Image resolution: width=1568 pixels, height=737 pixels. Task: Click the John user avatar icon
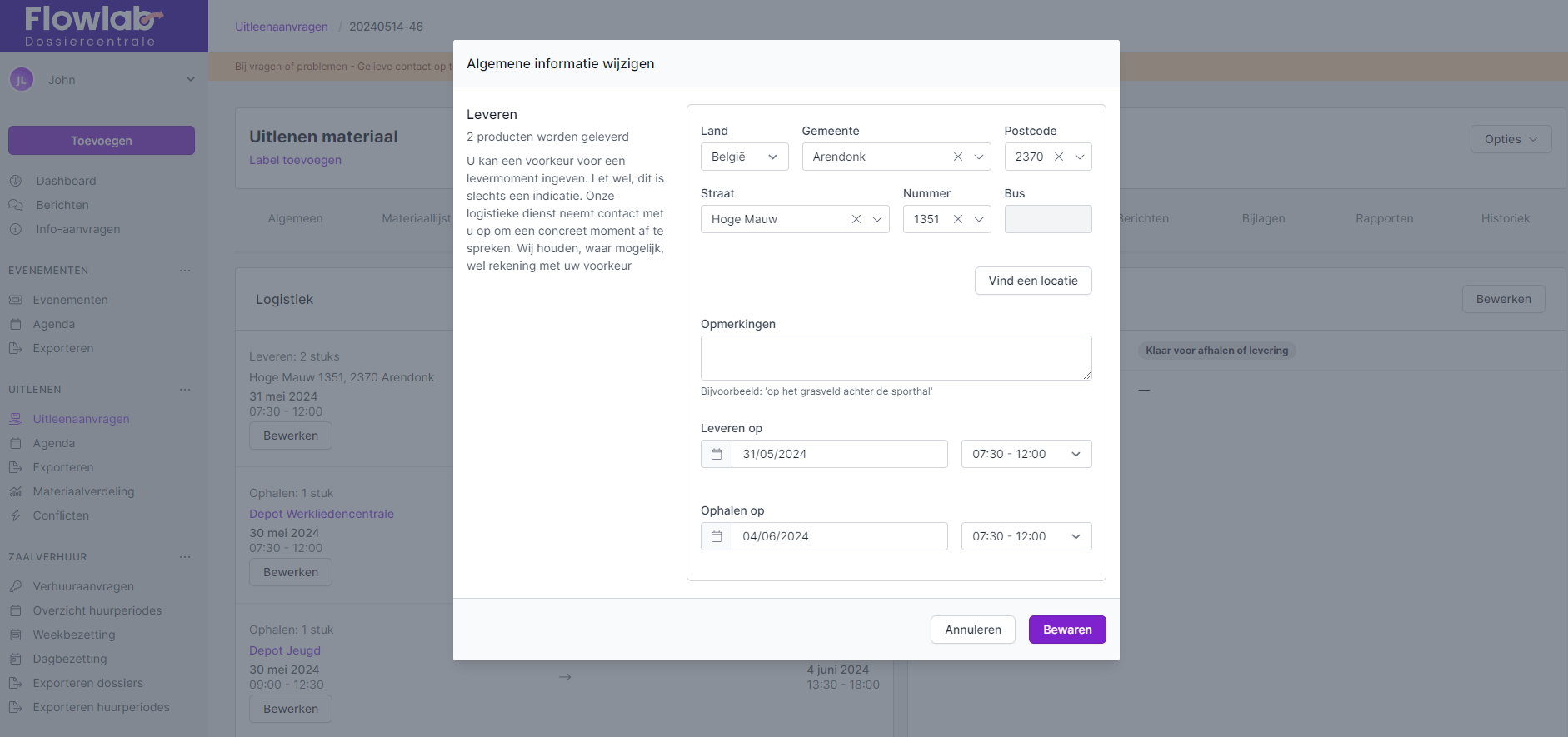tap(22, 80)
